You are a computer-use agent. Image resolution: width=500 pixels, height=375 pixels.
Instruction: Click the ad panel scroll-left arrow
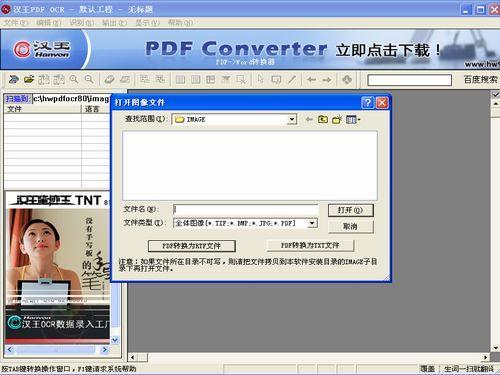pyautogui.click(x=10, y=350)
